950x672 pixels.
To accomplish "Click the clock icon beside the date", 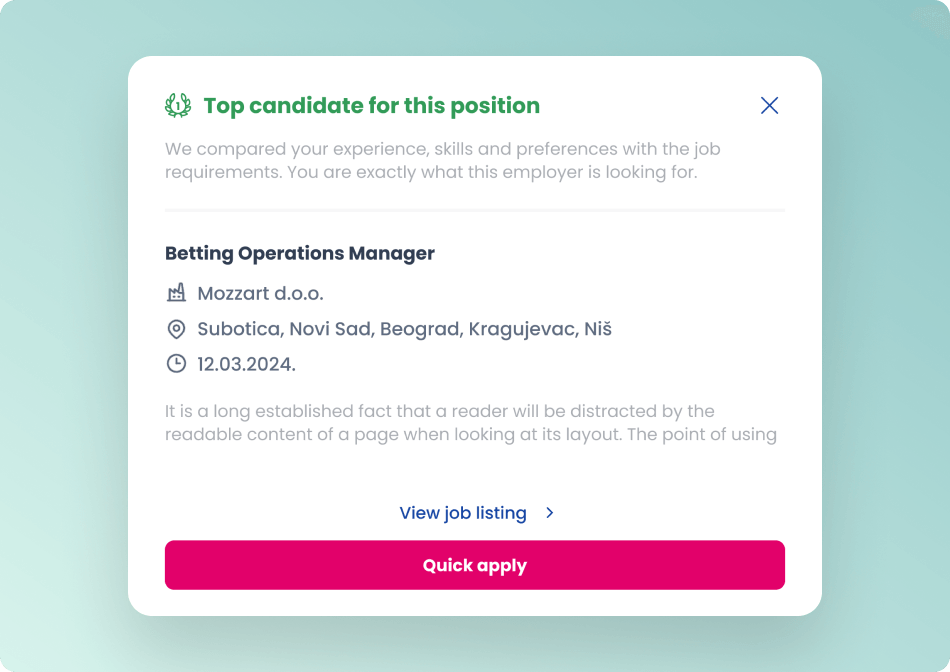I will click(x=176, y=364).
